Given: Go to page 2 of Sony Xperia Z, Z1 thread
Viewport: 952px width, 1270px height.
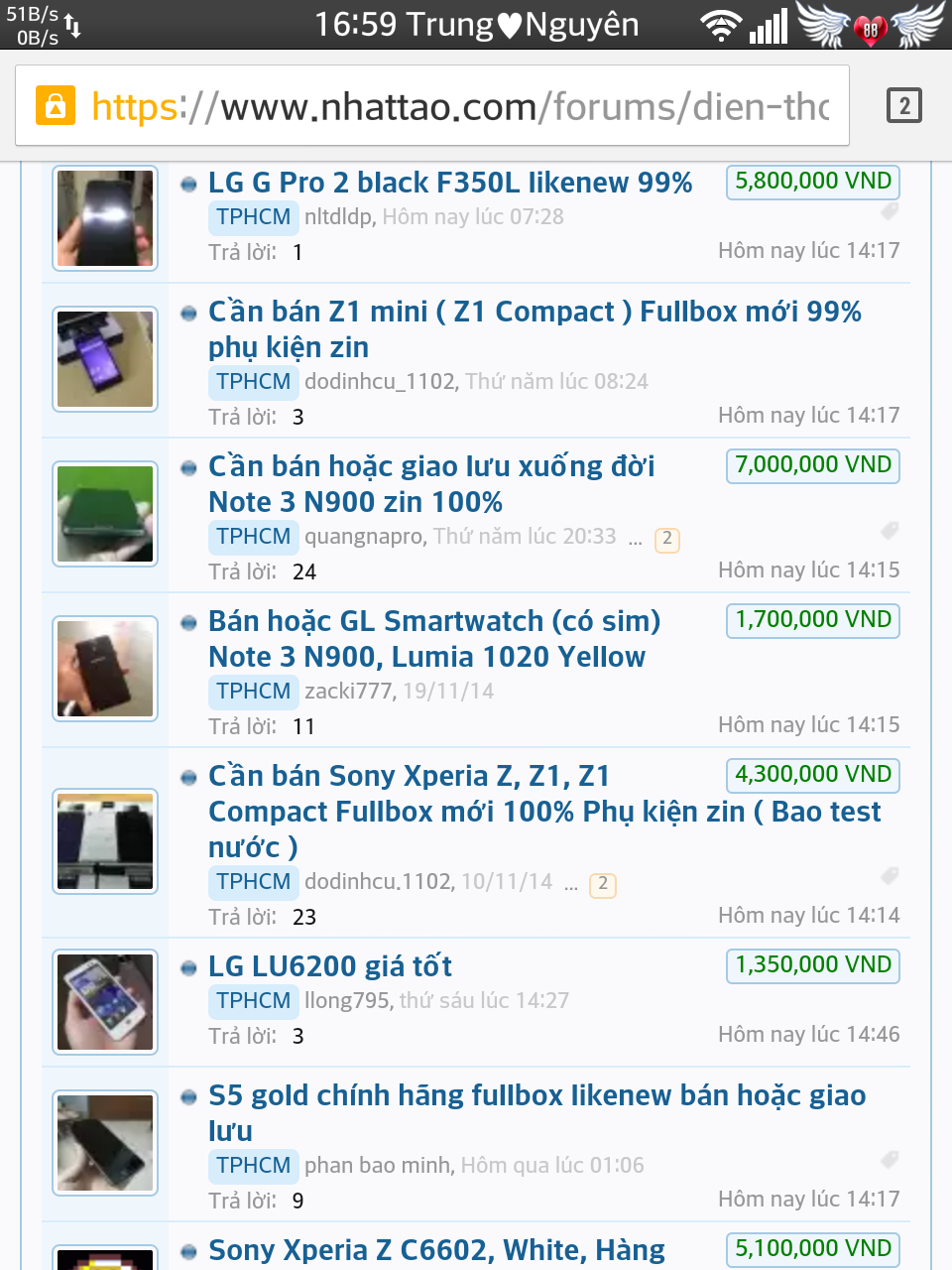Looking at the screenshot, I should 603,884.
